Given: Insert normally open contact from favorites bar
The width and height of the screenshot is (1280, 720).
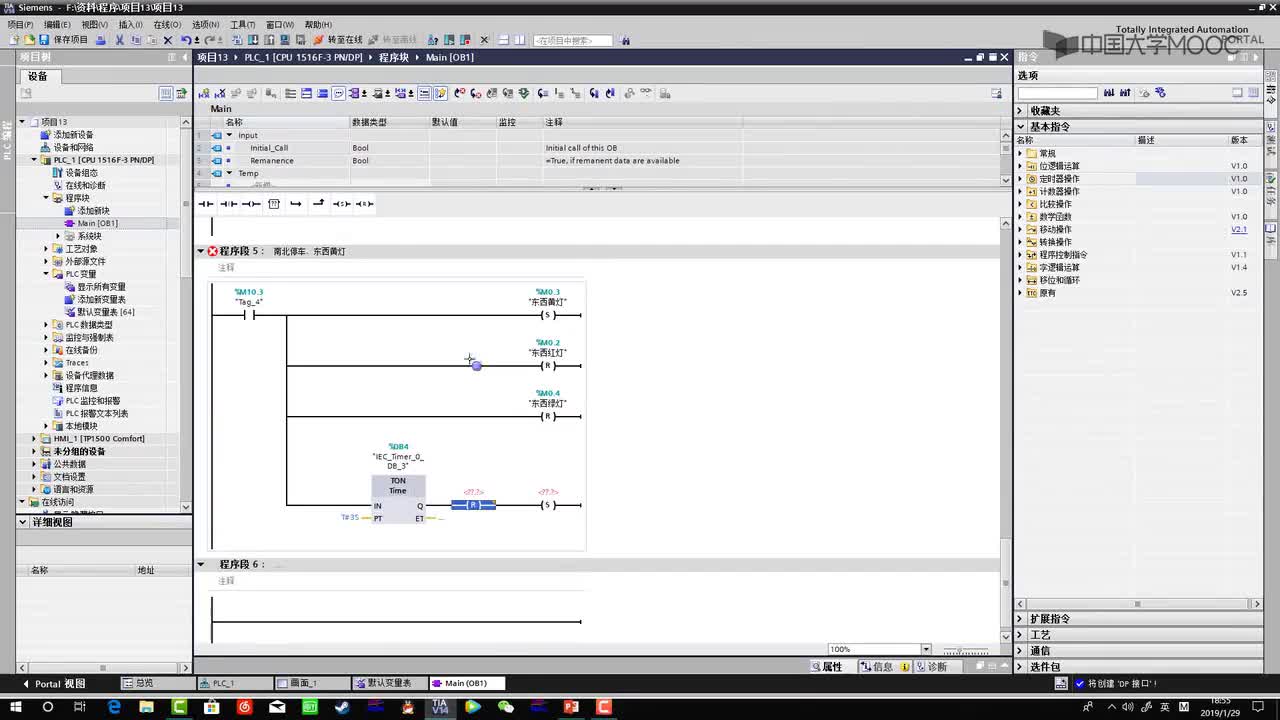Looking at the screenshot, I should coord(206,204).
